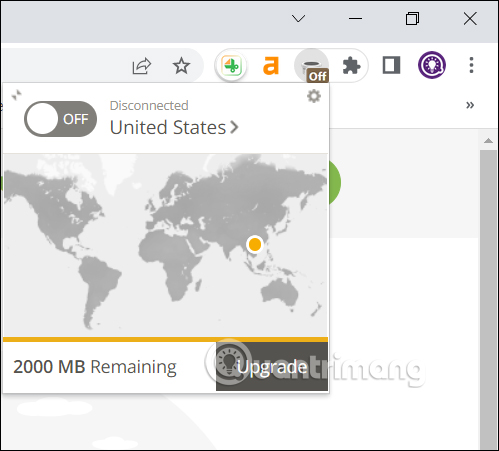Open the Extensions puzzle-piece menu

(351, 65)
